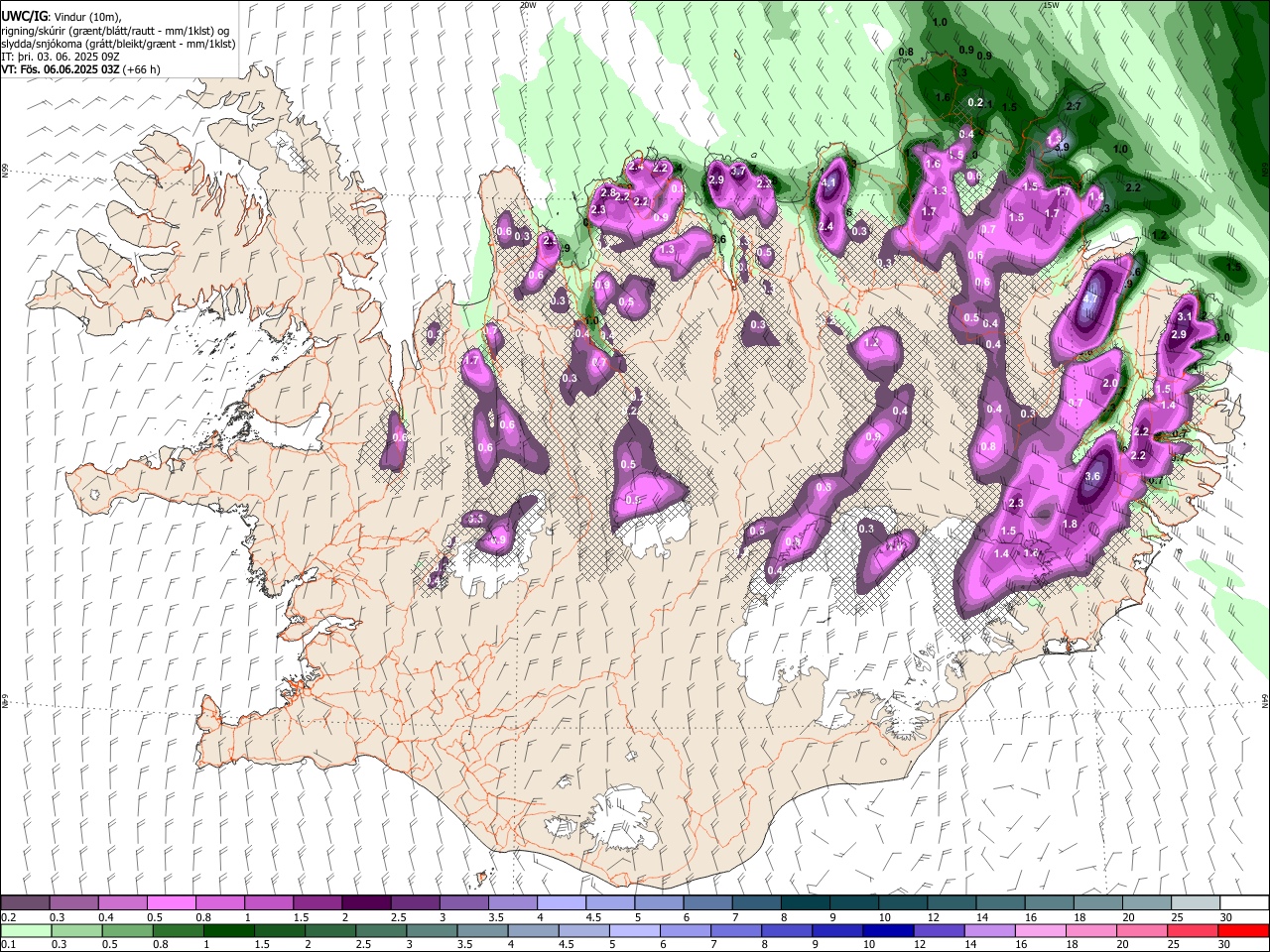1270x952 pixels.
Task: Click the '25' tick label in the rain legend row
Action: (1176, 945)
